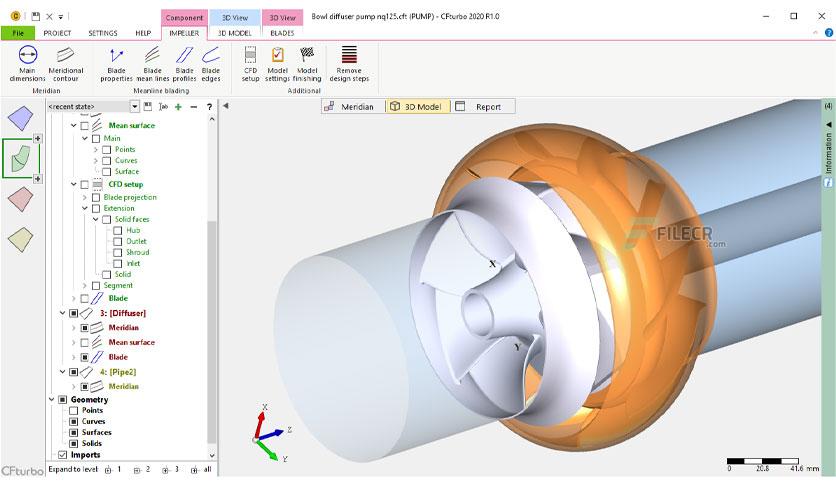Uncheck the Imports checkbox
Viewport: 836px width, 484px height.
62,455
